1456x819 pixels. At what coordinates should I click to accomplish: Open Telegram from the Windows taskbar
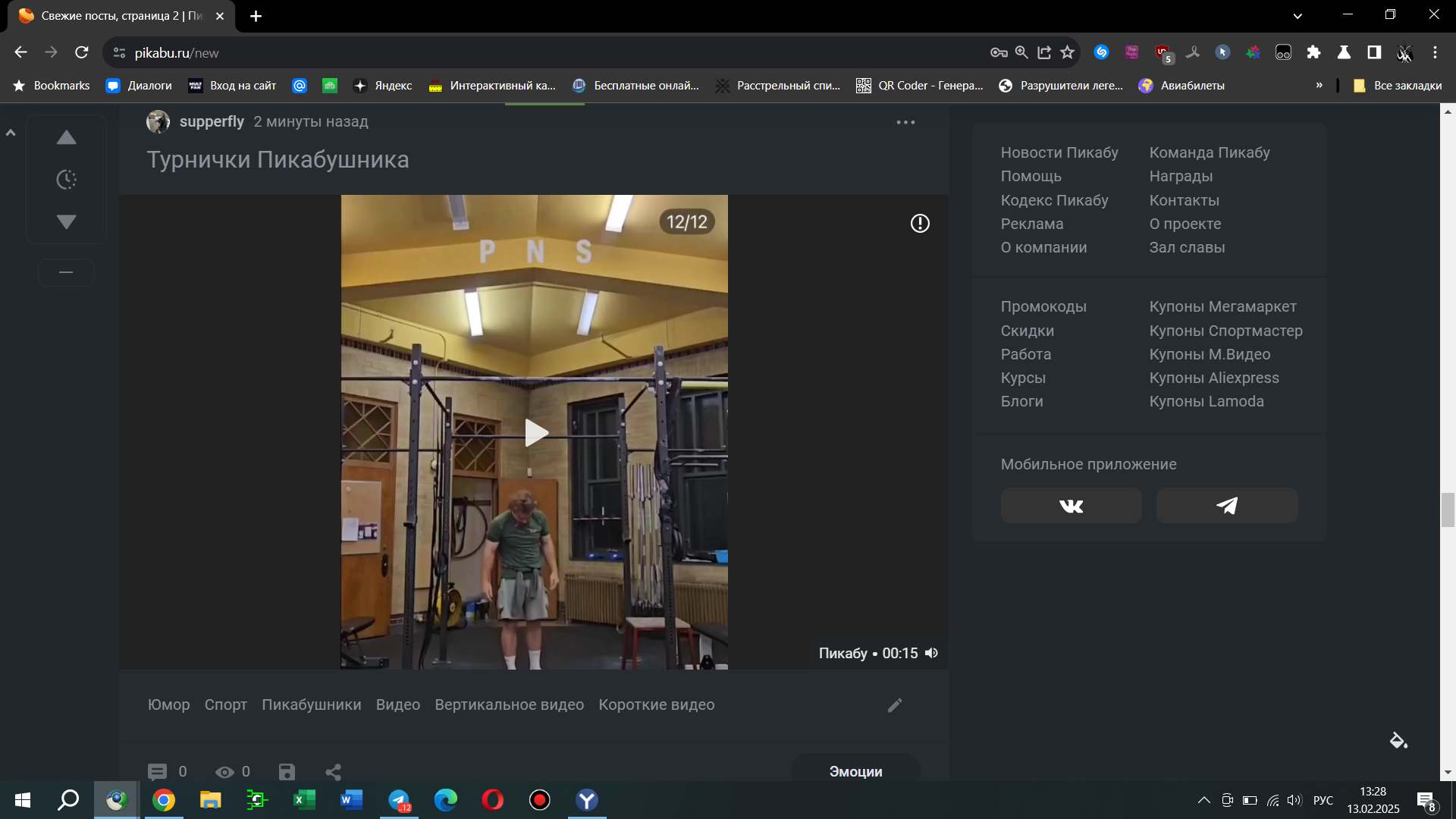(399, 800)
